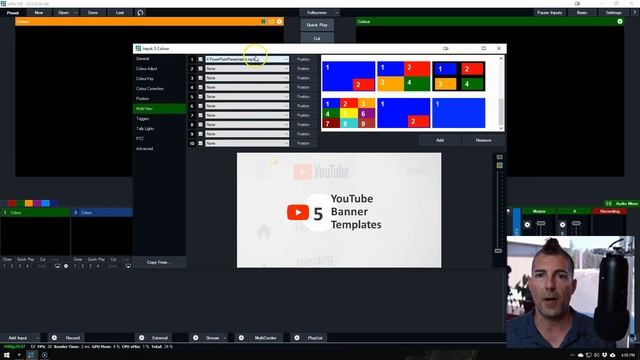
Task: Open the Windows Start menu
Action: [x=7, y=355]
